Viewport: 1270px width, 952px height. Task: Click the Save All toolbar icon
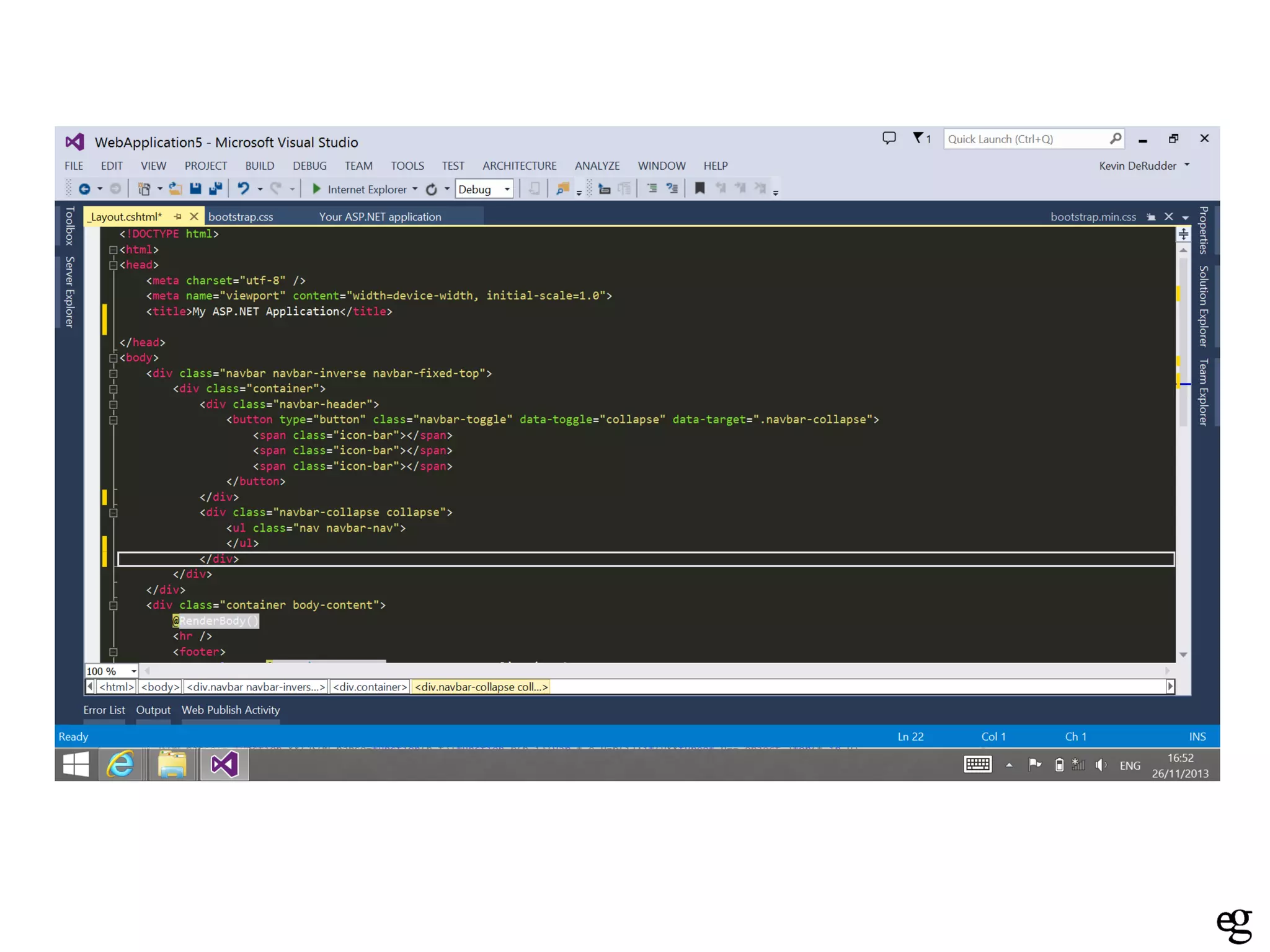[x=216, y=189]
